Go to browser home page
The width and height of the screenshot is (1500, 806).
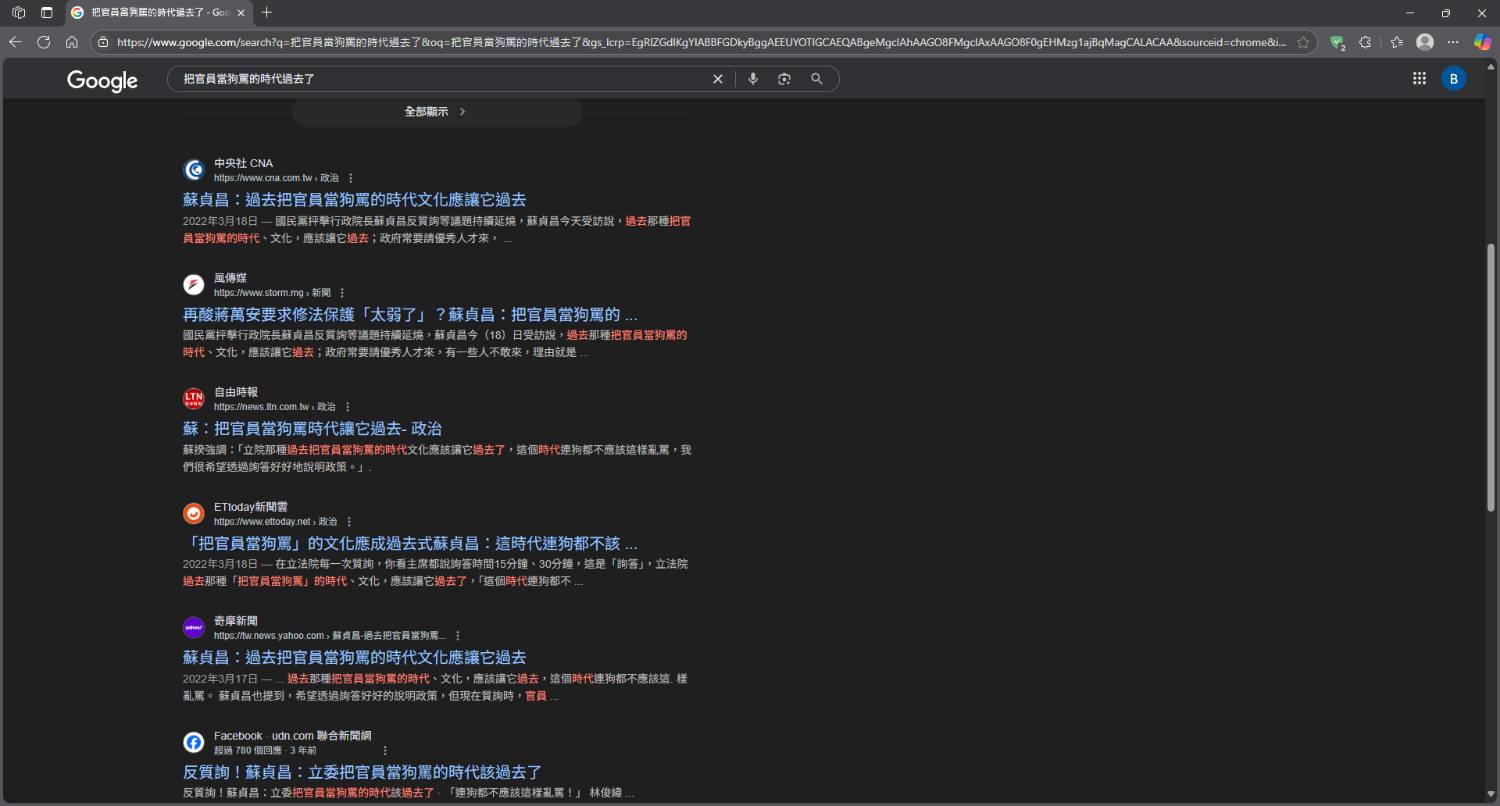point(71,42)
